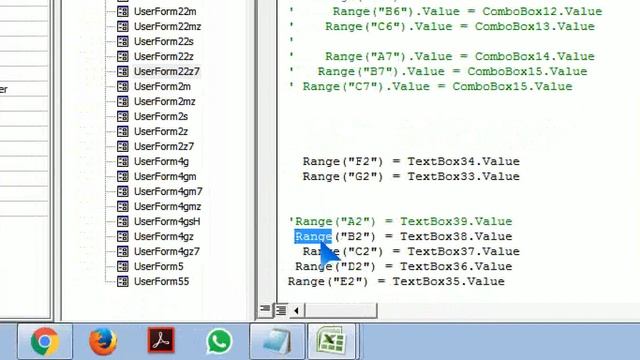This screenshot has height=360, width=640.
Task: Click the code line with TextBox36.Value
Action: [x=404, y=266]
